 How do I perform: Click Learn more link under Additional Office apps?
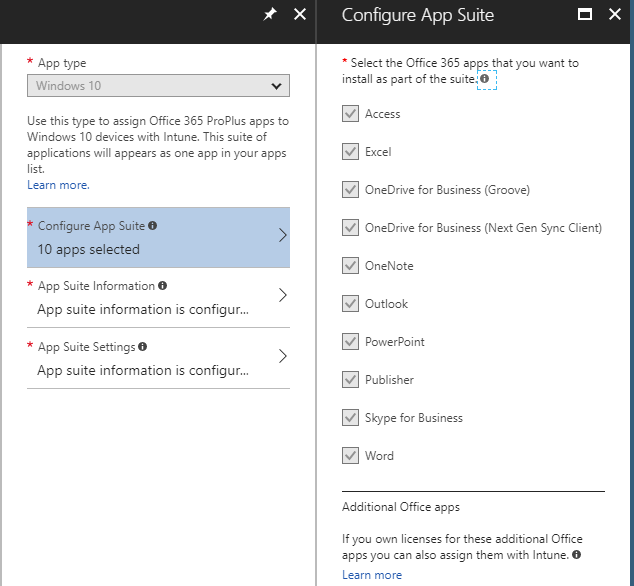372,575
